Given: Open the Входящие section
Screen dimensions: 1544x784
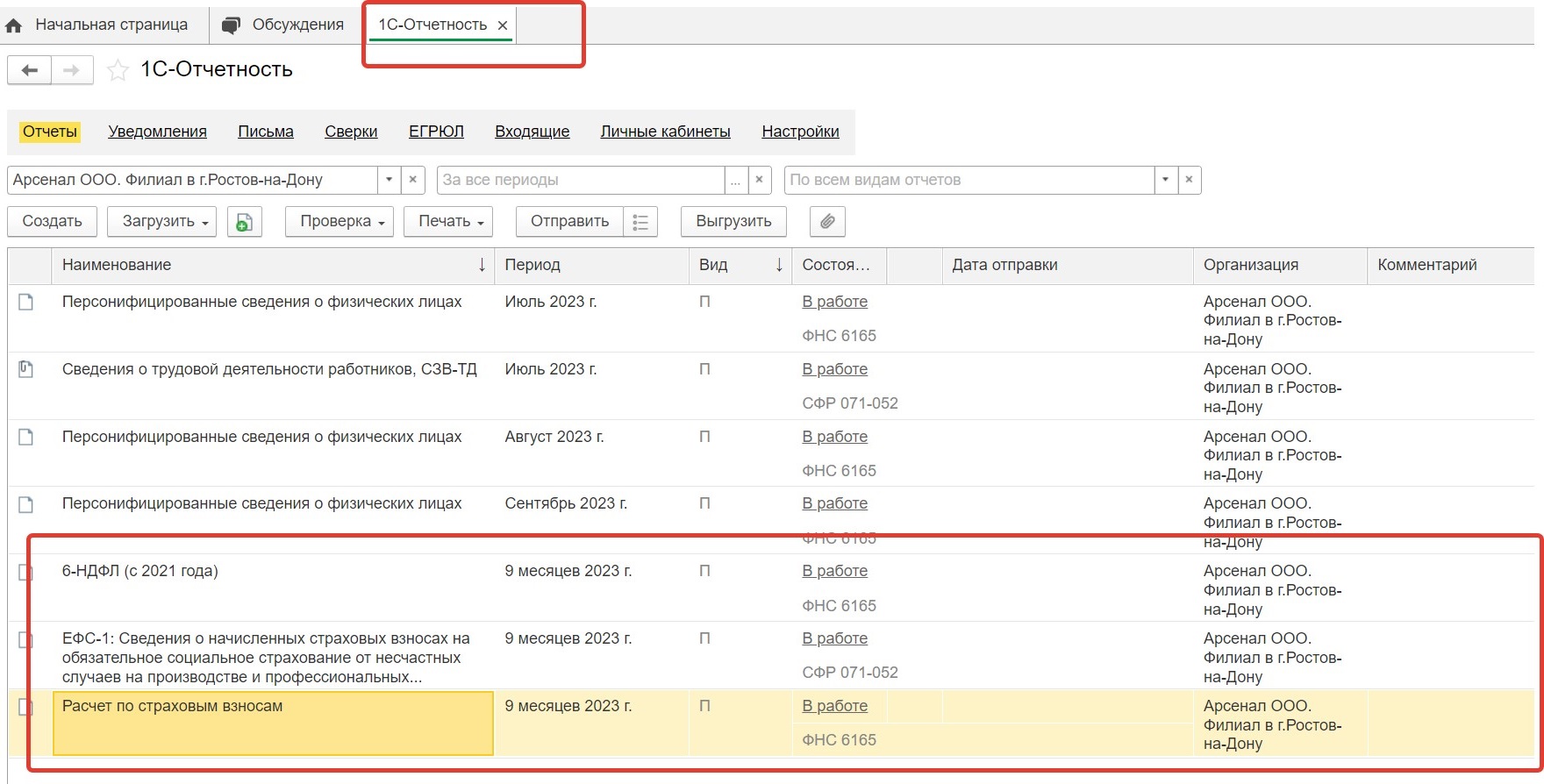Looking at the screenshot, I should pos(533,132).
